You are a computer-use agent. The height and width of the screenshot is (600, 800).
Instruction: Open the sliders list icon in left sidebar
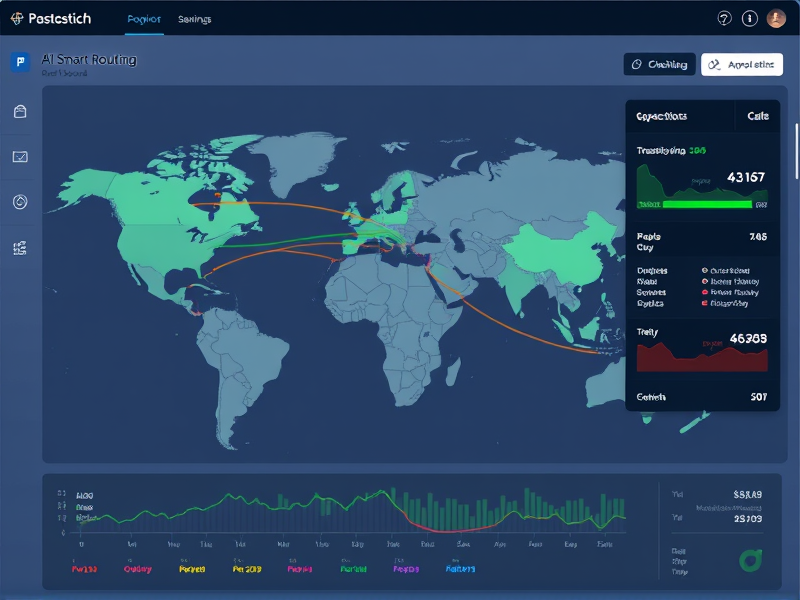(20, 247)
